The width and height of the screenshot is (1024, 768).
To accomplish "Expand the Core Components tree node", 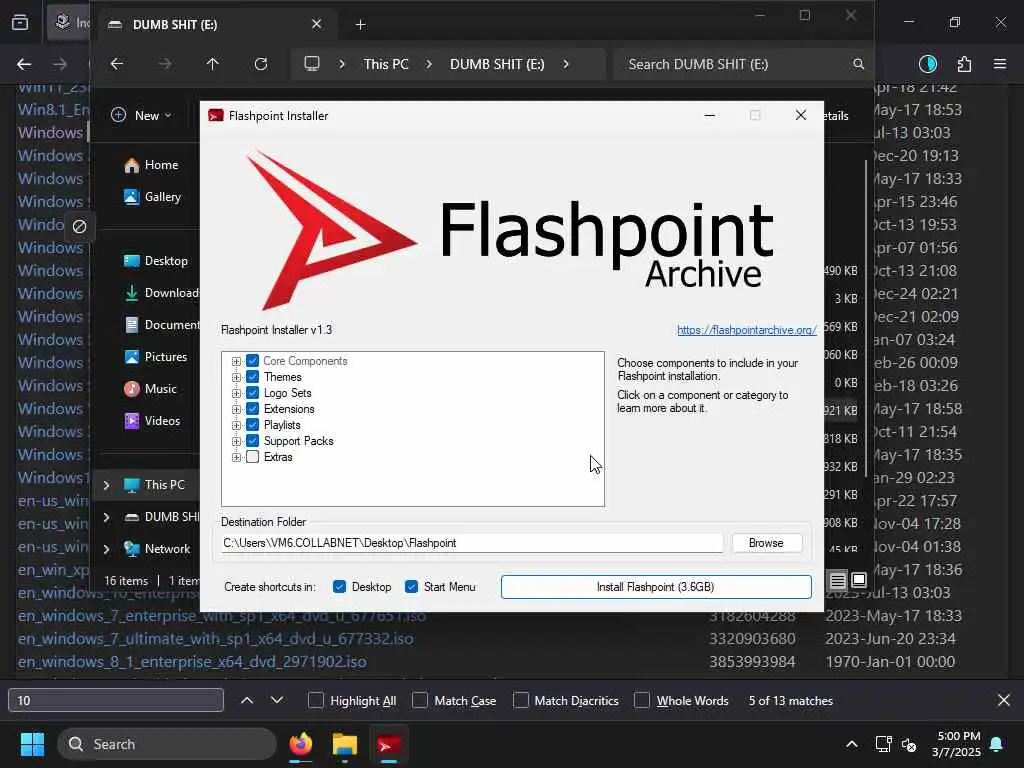I will tap(236, 361).
